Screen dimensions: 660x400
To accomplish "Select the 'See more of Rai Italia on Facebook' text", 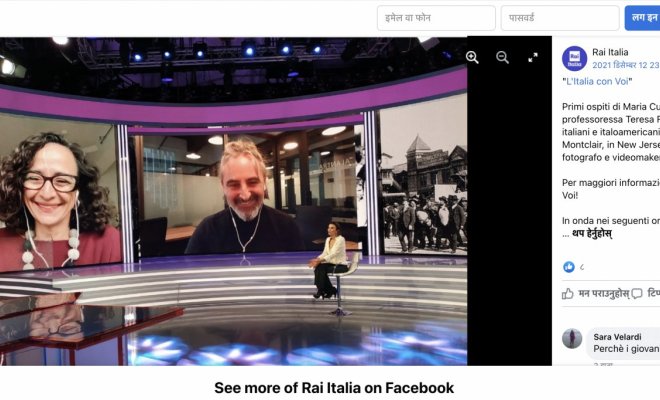I will pyautogui.click(x=334, y=388).
